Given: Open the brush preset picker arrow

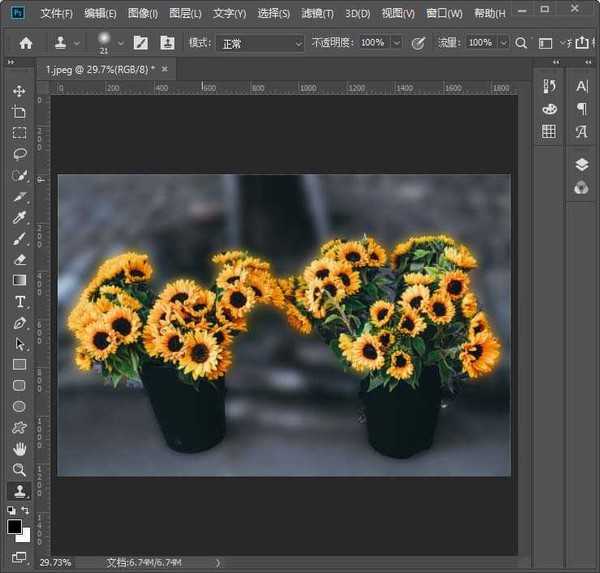Looking at the screenshot, I should click(121, 43).
